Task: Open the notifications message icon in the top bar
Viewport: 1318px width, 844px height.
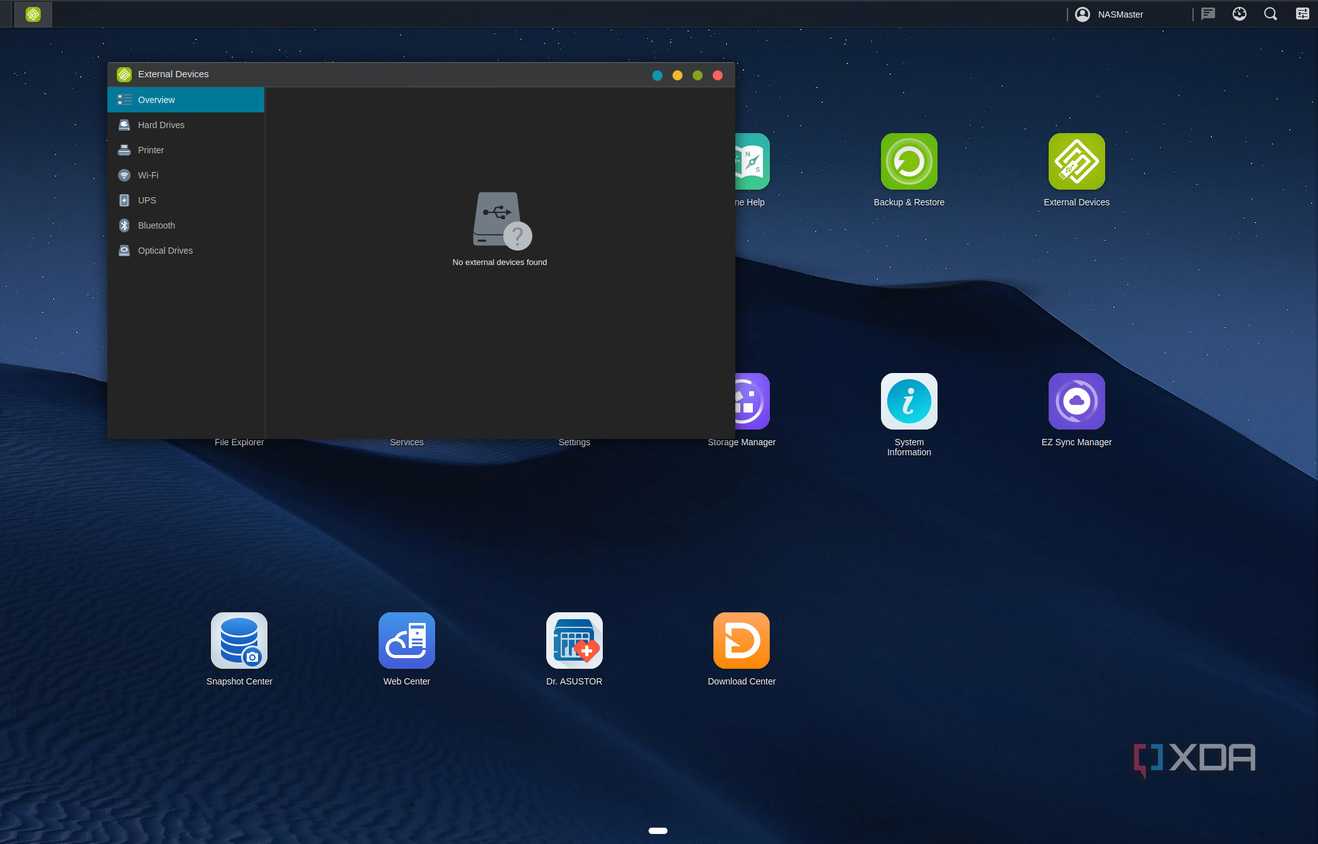Action: click(1208, 14)
